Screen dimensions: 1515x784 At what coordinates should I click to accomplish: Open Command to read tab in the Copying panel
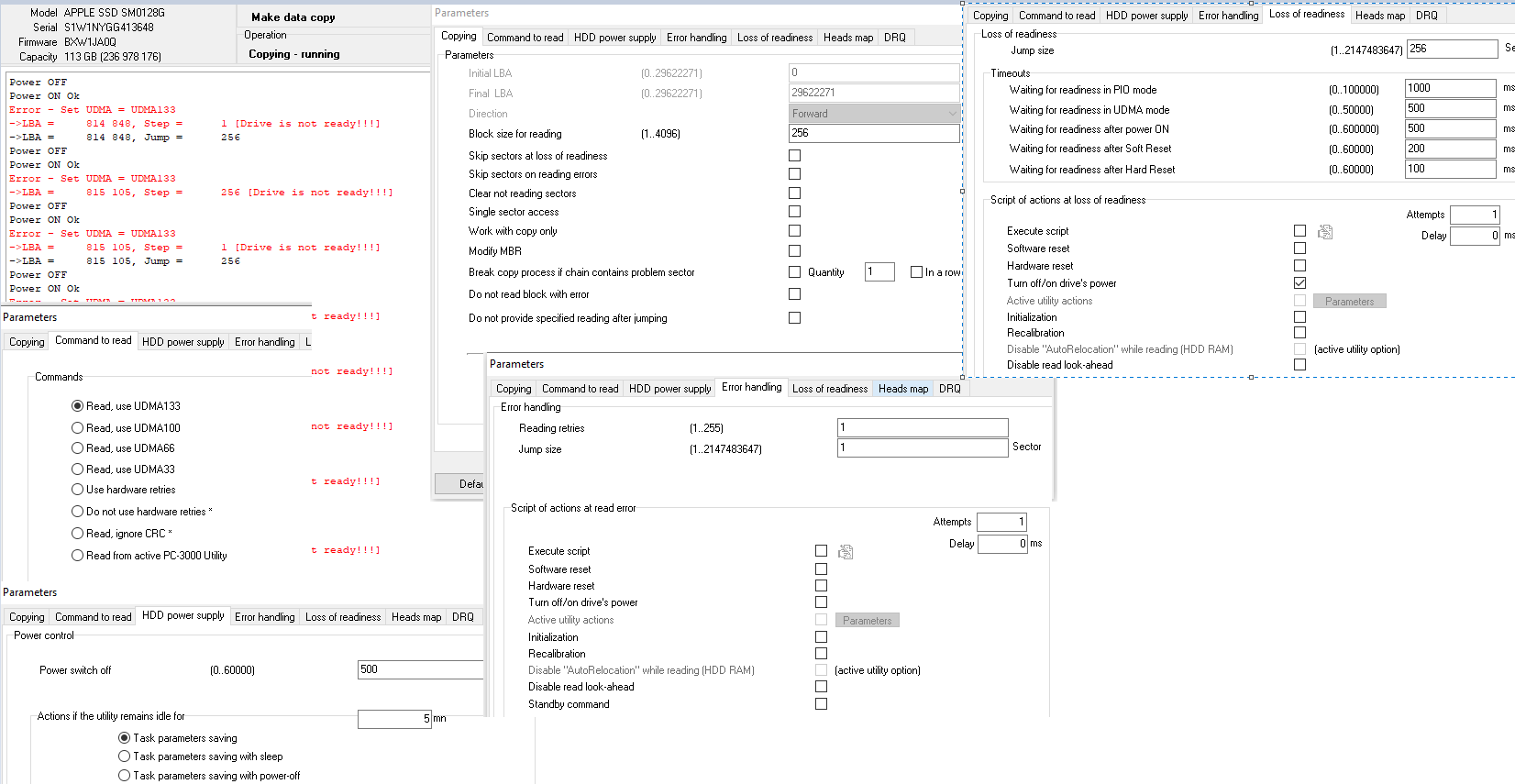coord(525,38)
